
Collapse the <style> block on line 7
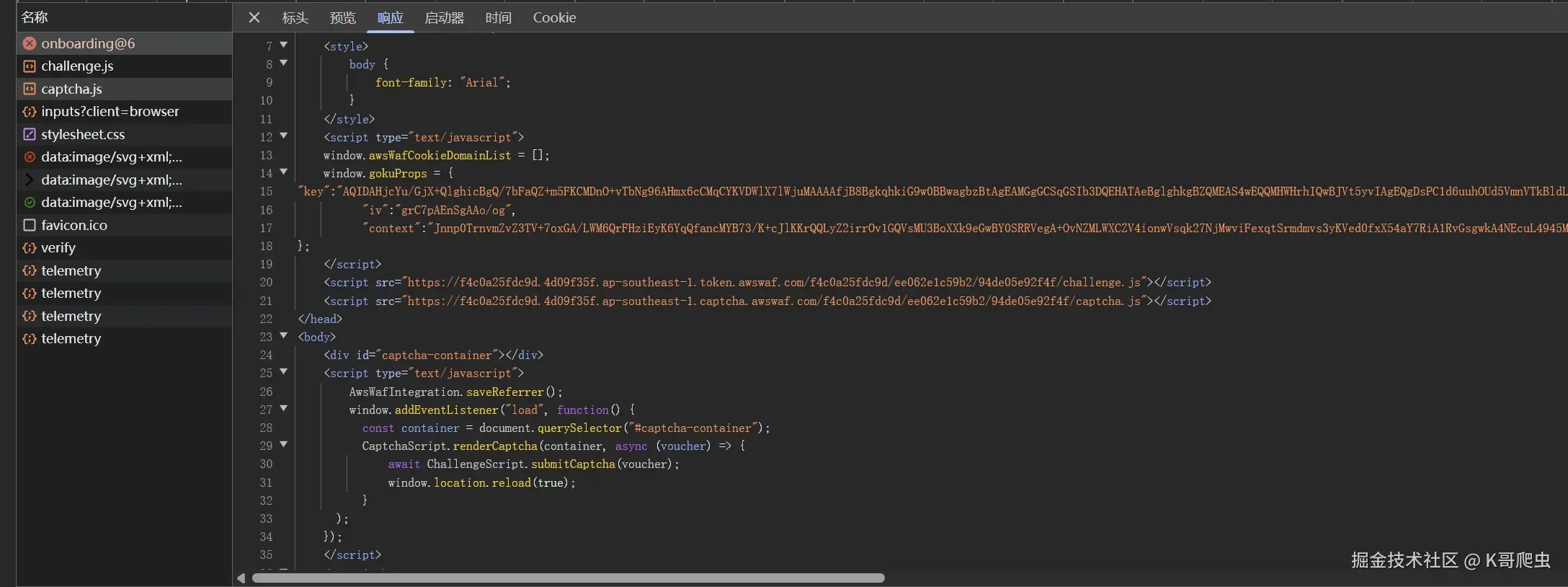[284, 45]
